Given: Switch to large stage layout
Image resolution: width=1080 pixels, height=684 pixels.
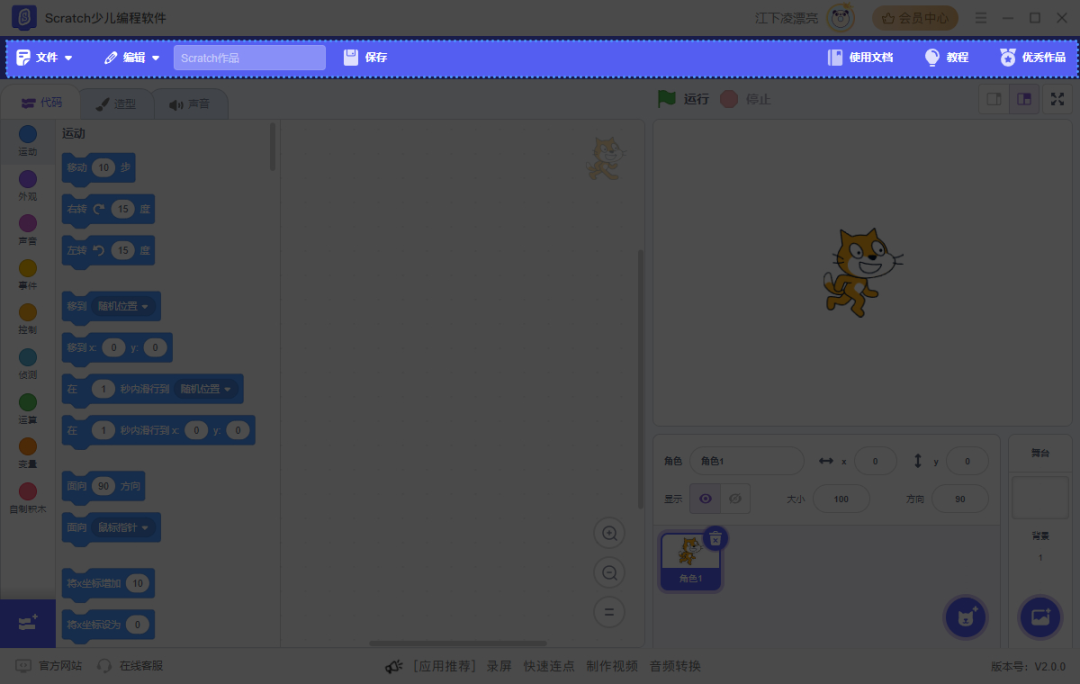Looking at the screenshot, I should click(1024, 99).
